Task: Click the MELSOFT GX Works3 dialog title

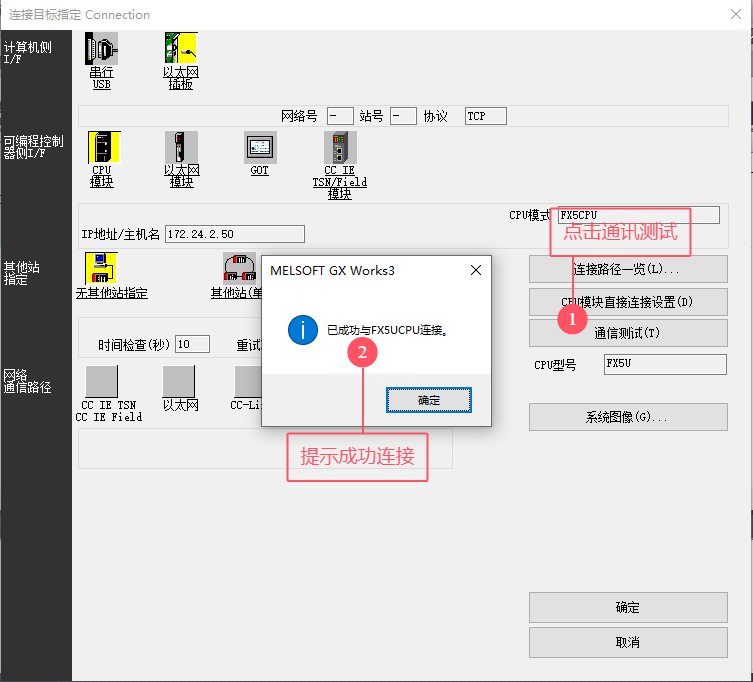Action: coord(332,270)
